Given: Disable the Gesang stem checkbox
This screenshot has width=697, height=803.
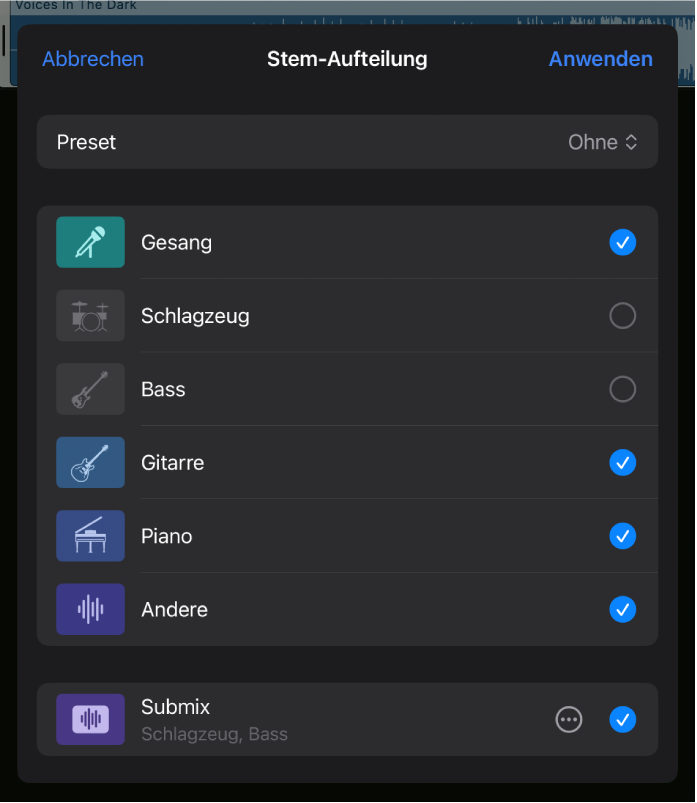Looking at the screenshot, I should tap(622, 242).
